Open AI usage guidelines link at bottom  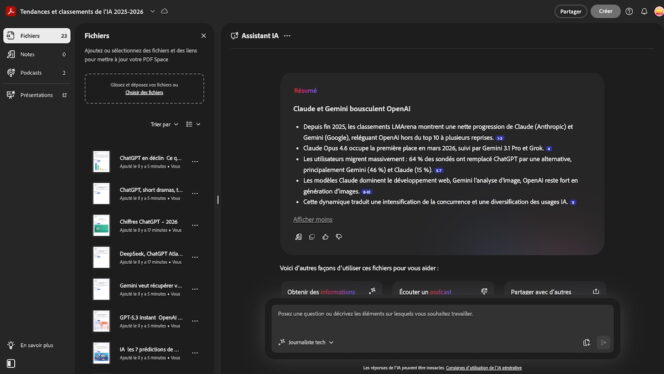click(x=484, y=368)
